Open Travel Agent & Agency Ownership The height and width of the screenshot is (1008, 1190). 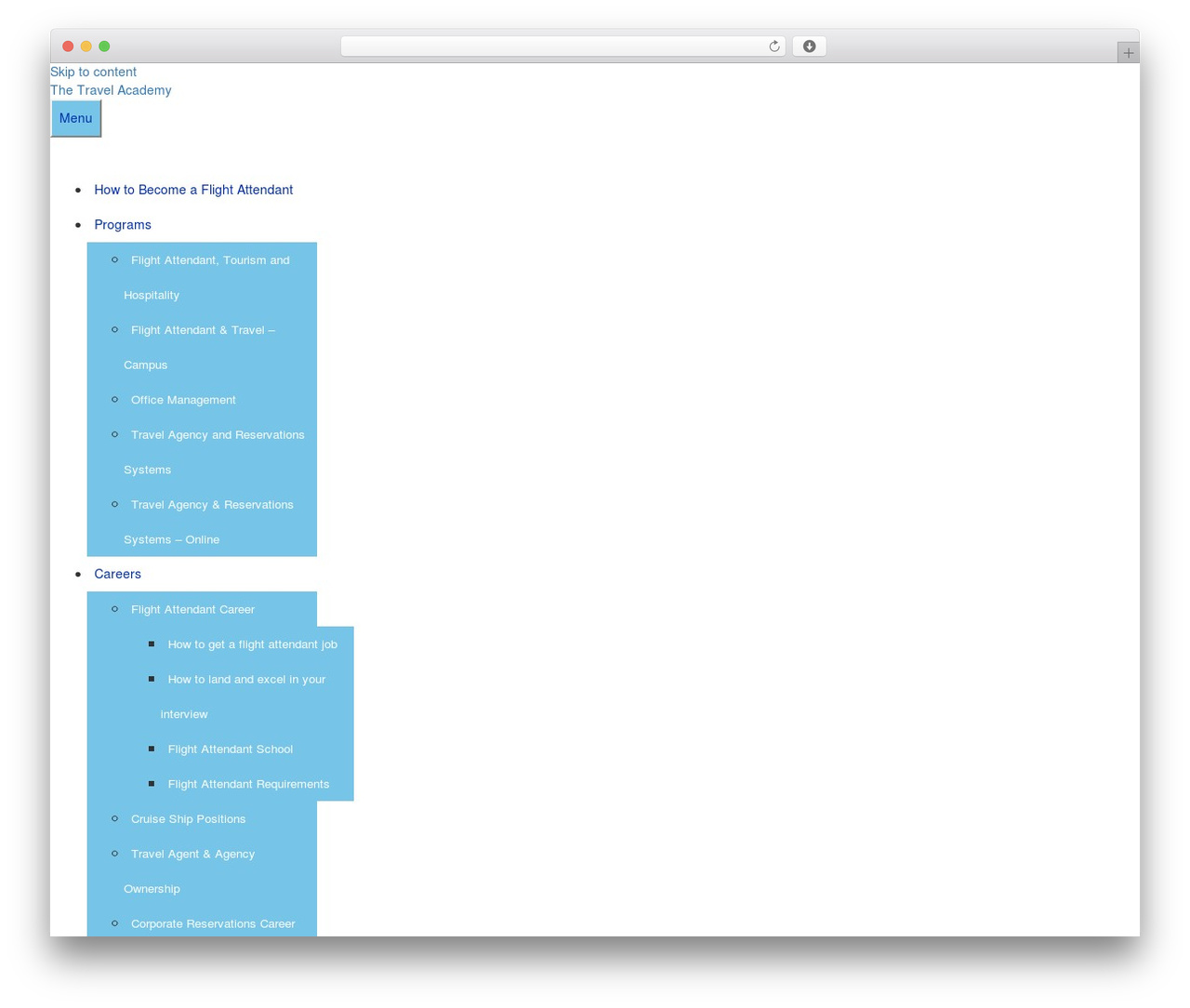pos(189,871)
